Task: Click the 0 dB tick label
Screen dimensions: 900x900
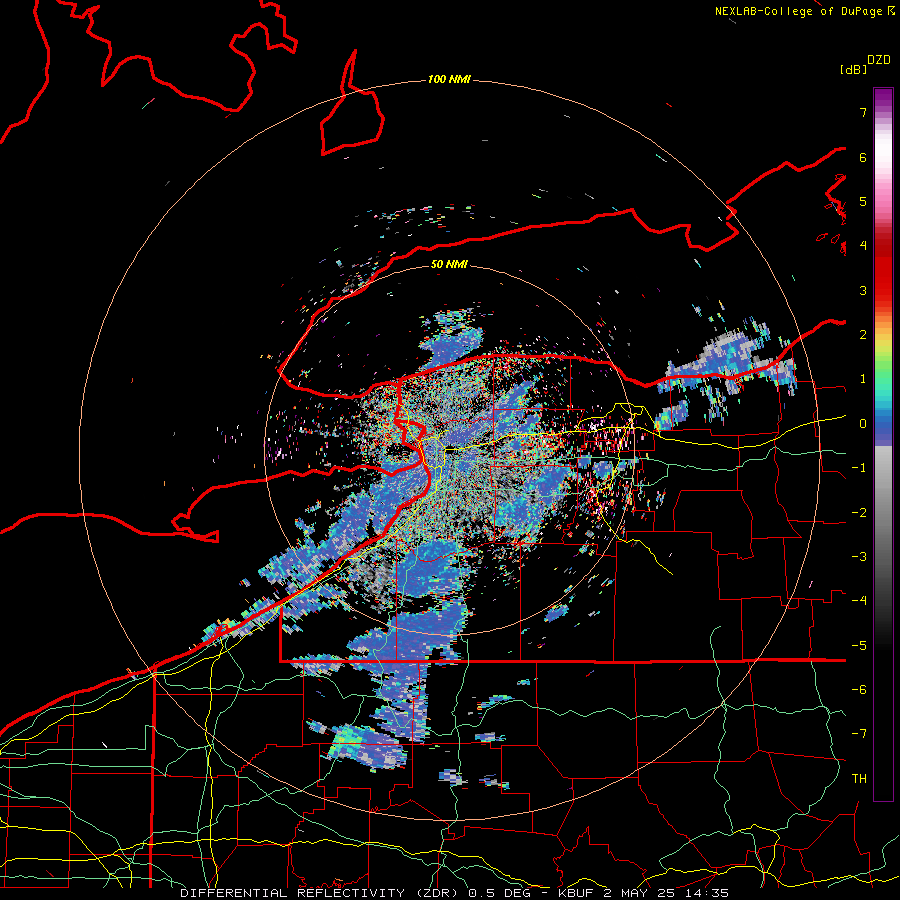Action: [863, 424]
